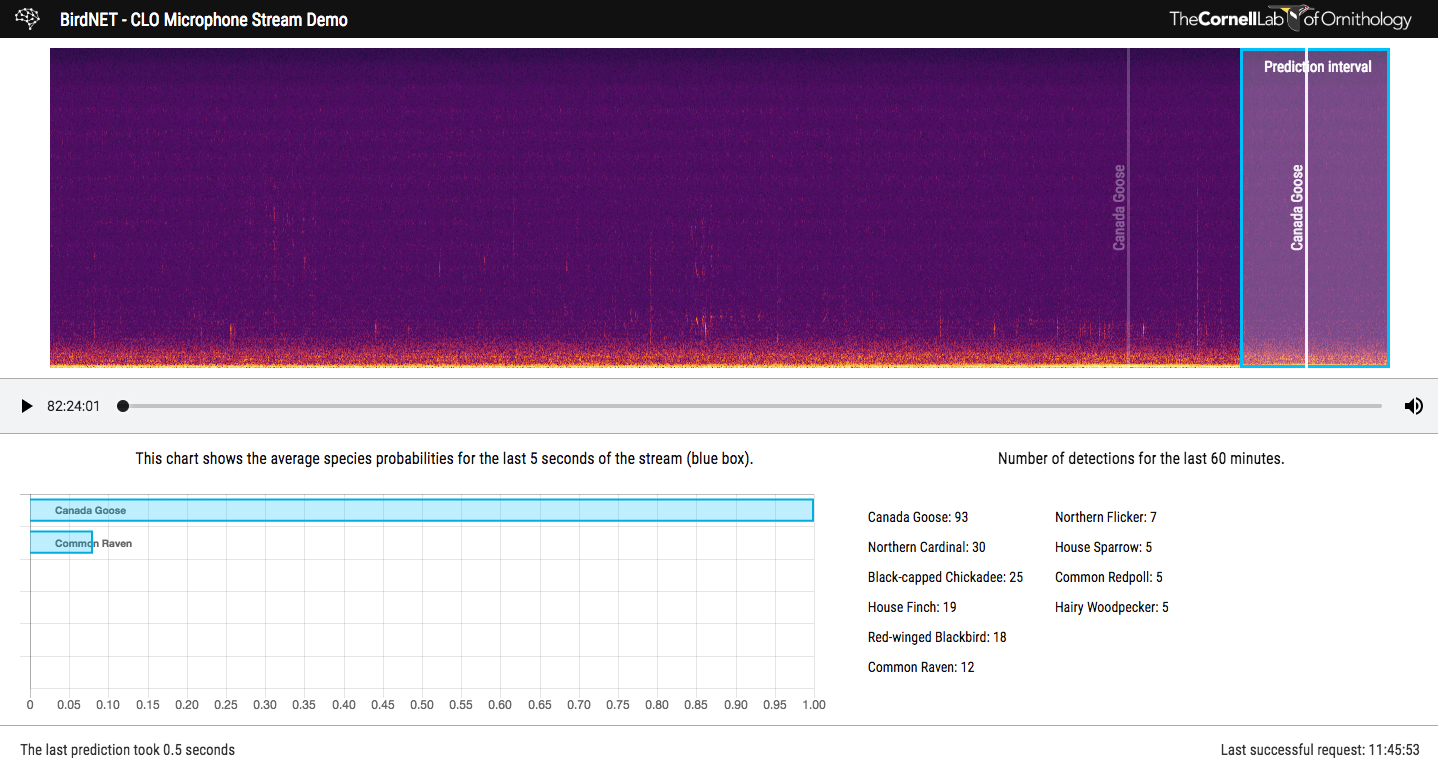Click 'Northern Flicker: 7' detection entry

tap(1106, 517)
